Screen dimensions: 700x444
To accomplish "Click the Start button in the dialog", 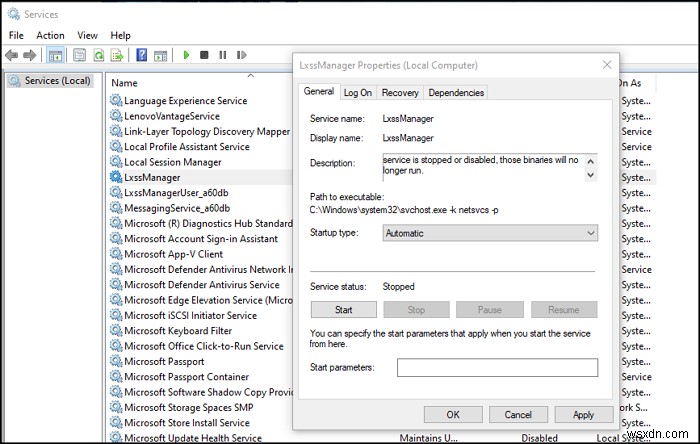I will click(x=343, y=310).
